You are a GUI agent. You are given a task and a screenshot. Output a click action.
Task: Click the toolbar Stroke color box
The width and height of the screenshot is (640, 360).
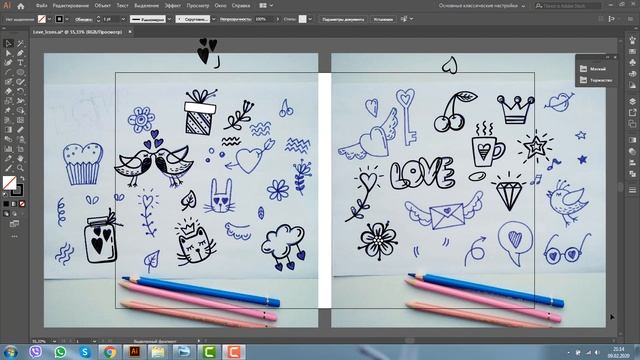(x=17, y=190)
